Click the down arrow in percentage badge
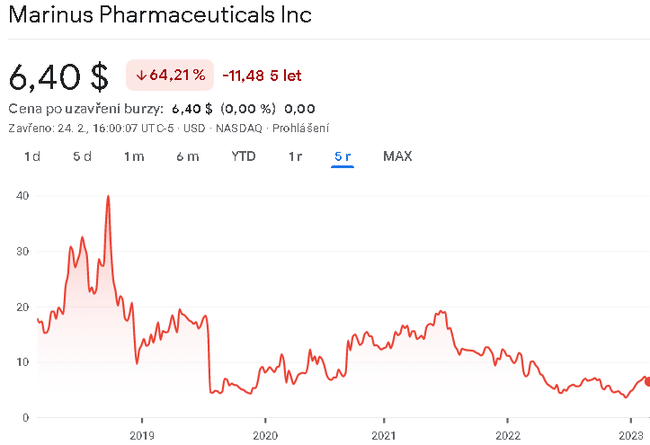This screenshot has width=650, height=445. [x=141, y=75]
